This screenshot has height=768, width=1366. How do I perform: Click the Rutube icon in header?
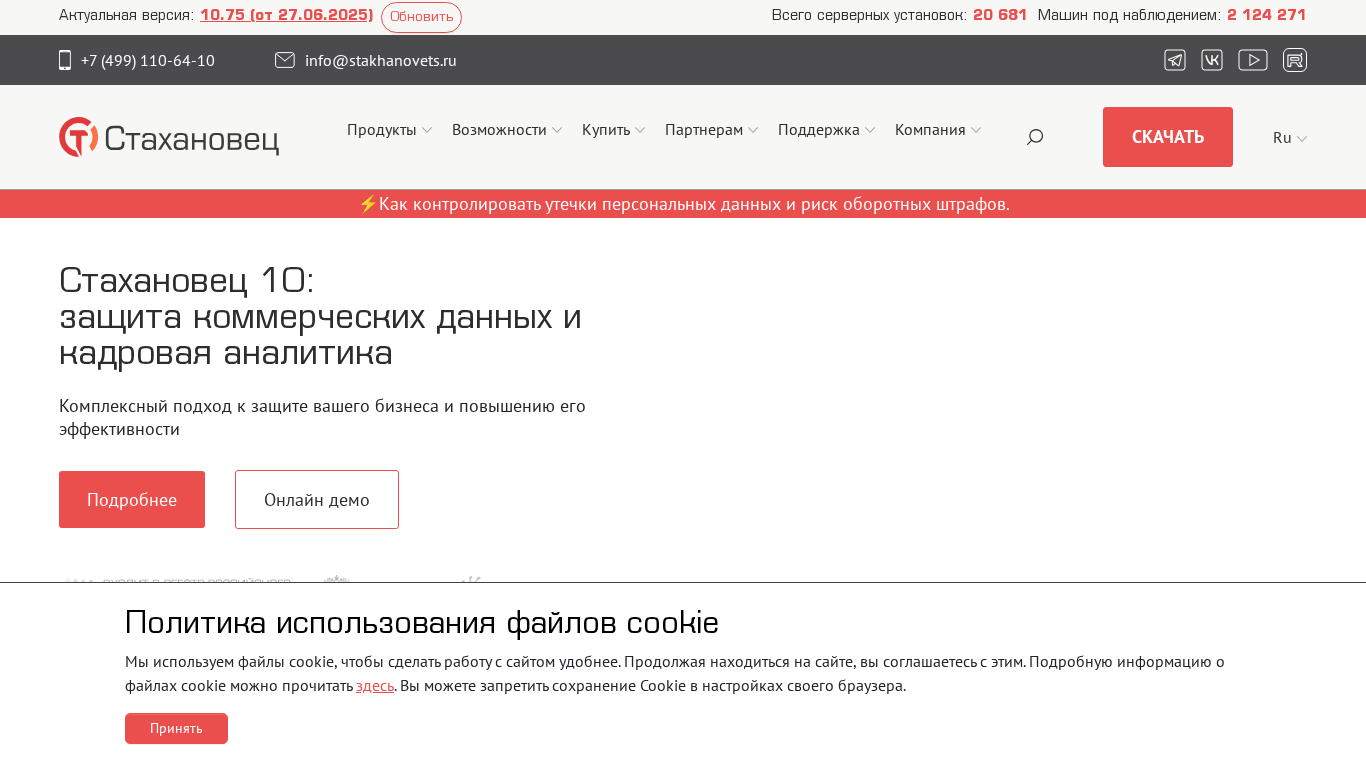(x=1295, y=60)
